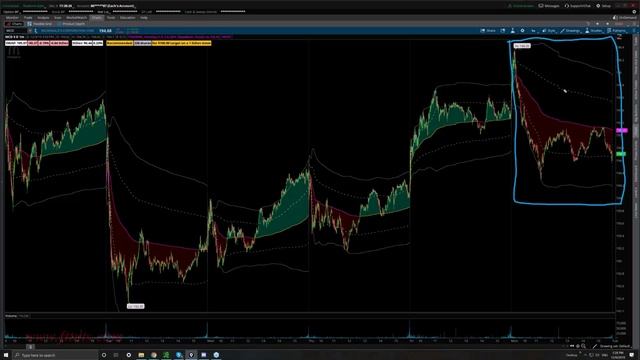
Task: Open the Scan tab
Action: click(x=58, y=18)
